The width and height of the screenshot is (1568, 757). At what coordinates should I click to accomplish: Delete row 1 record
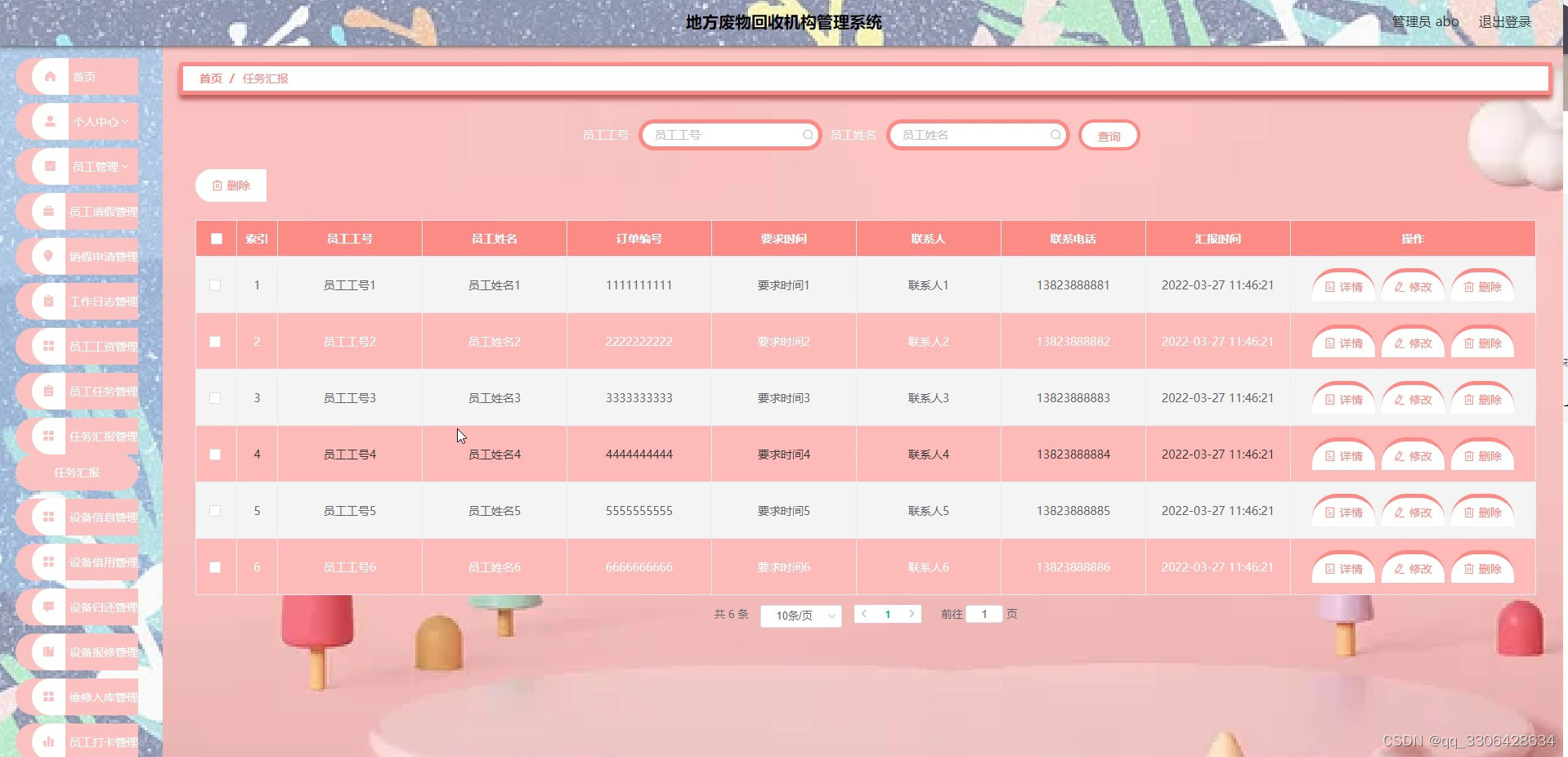point(1483,286)
